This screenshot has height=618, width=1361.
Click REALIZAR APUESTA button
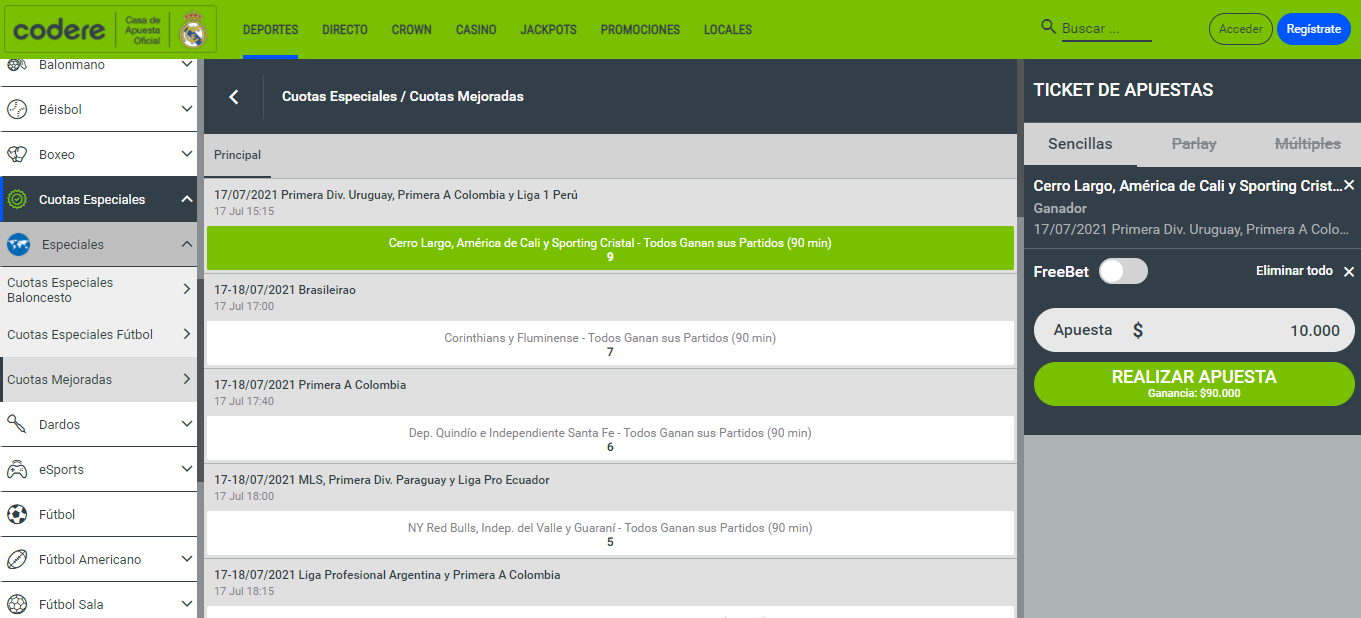point(1194,384)
